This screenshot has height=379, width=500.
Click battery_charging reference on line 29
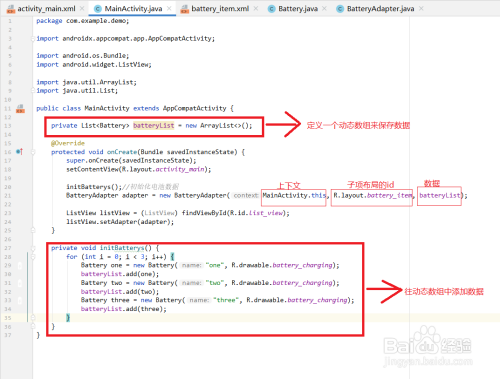tap(303, 265)
